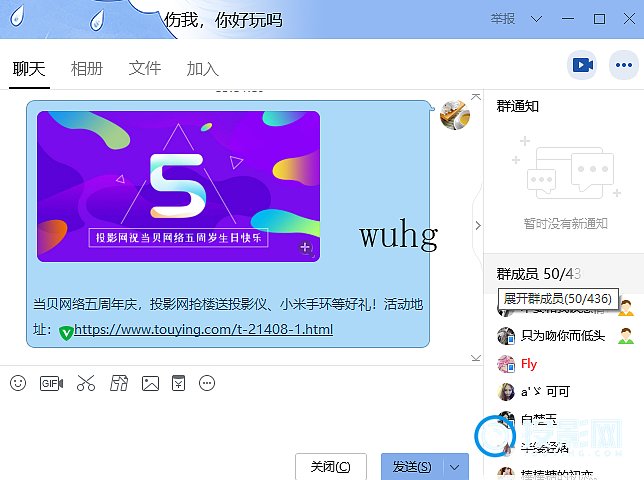Select group member Fly
The height and width of the screenshot is (480, 644).
pyautogui.click(x=529, y=364)
